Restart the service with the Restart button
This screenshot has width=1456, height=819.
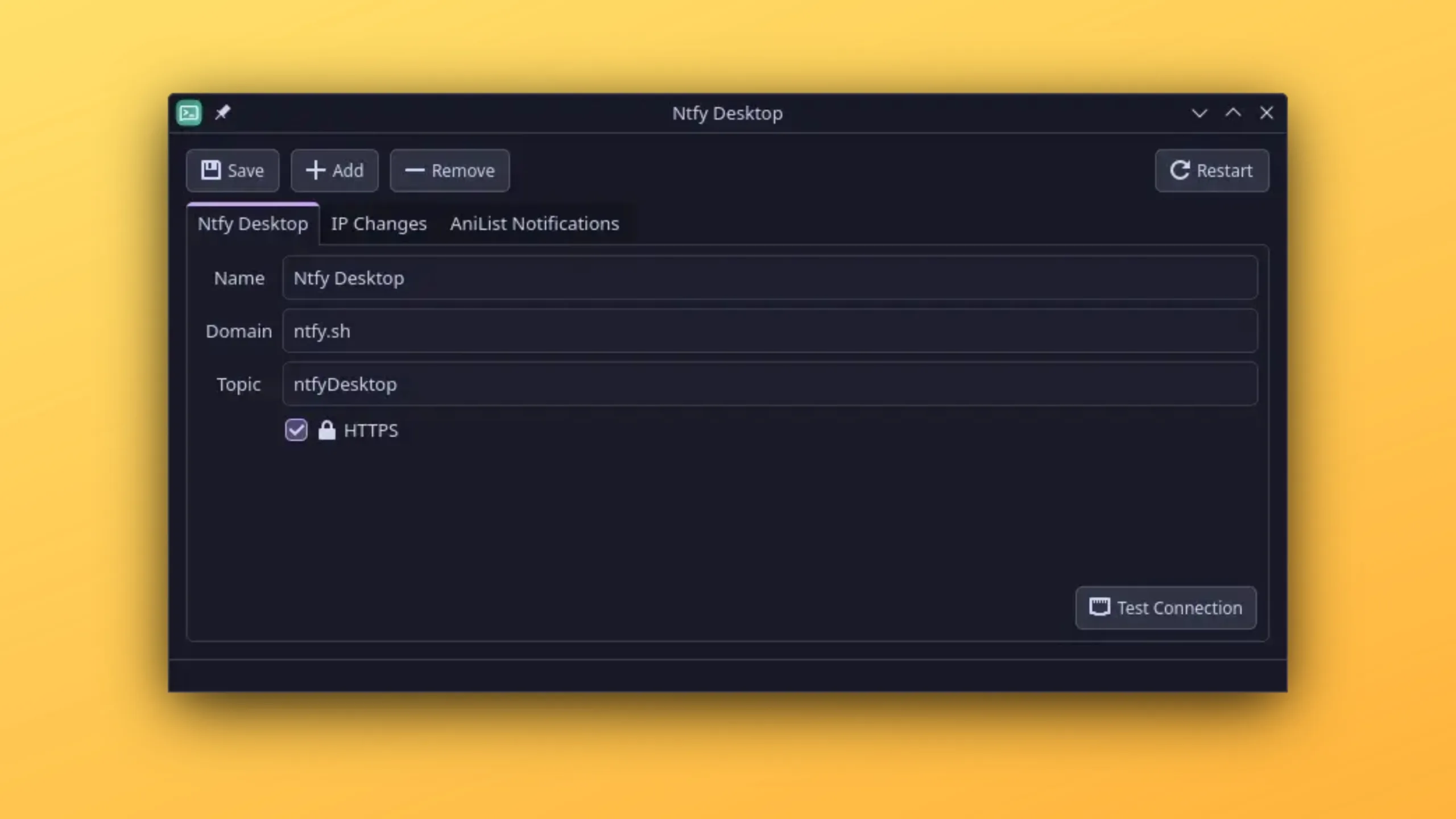[1212, 171]
